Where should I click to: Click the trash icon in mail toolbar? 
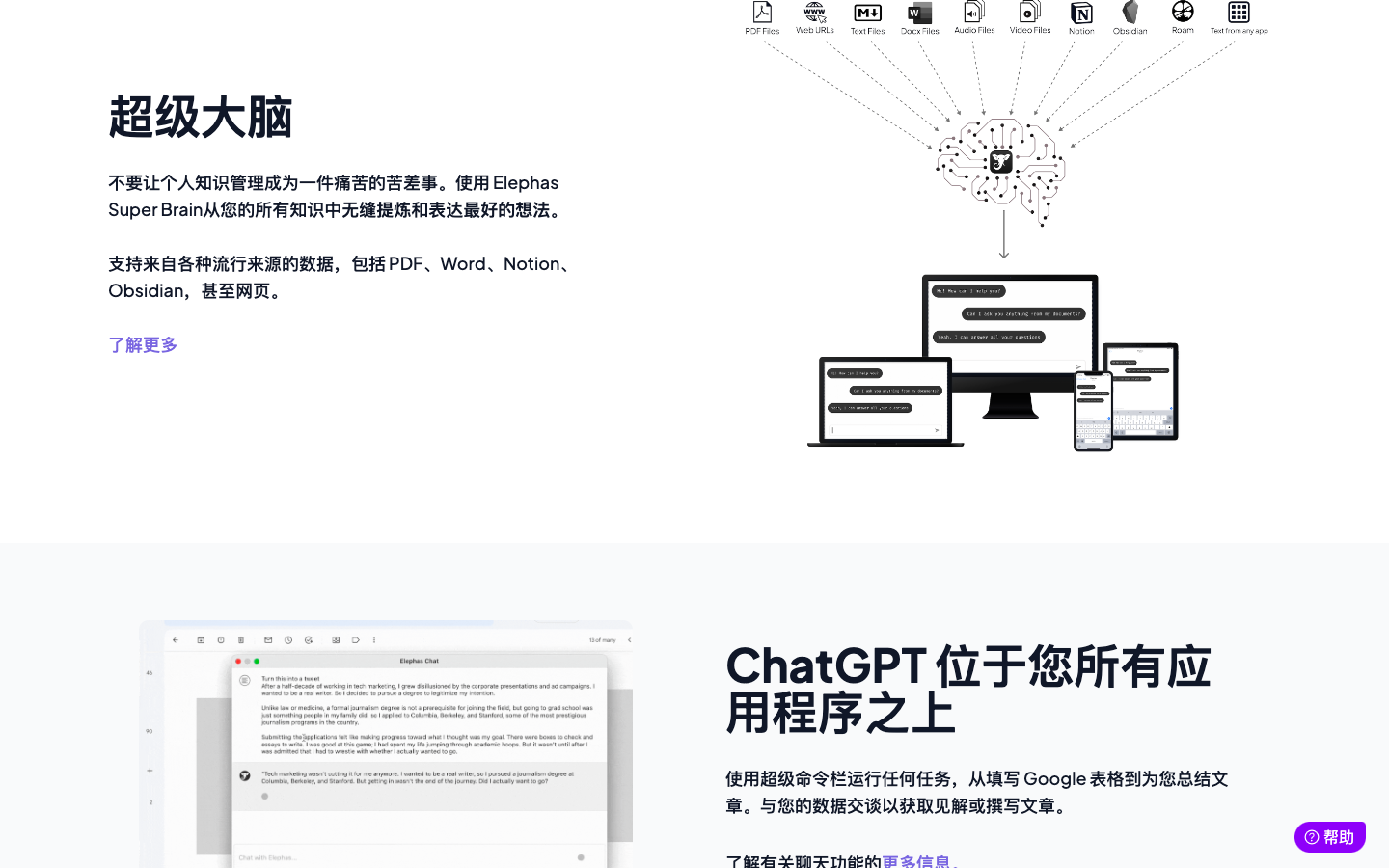click(241, 640)
